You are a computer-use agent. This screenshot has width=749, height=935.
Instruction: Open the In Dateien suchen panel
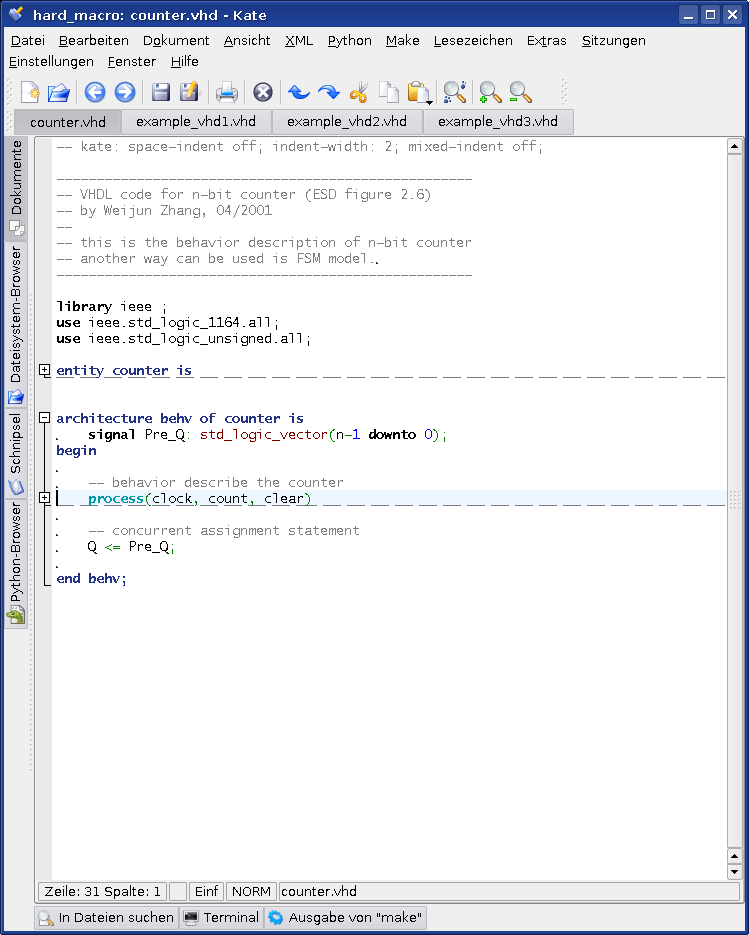click(107, 917)
